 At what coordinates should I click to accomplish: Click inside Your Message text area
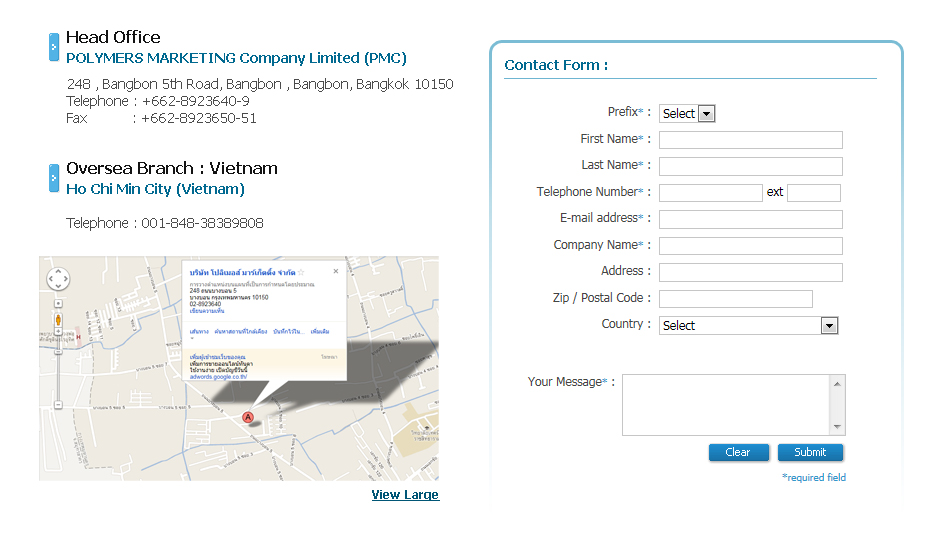[727, 405]
